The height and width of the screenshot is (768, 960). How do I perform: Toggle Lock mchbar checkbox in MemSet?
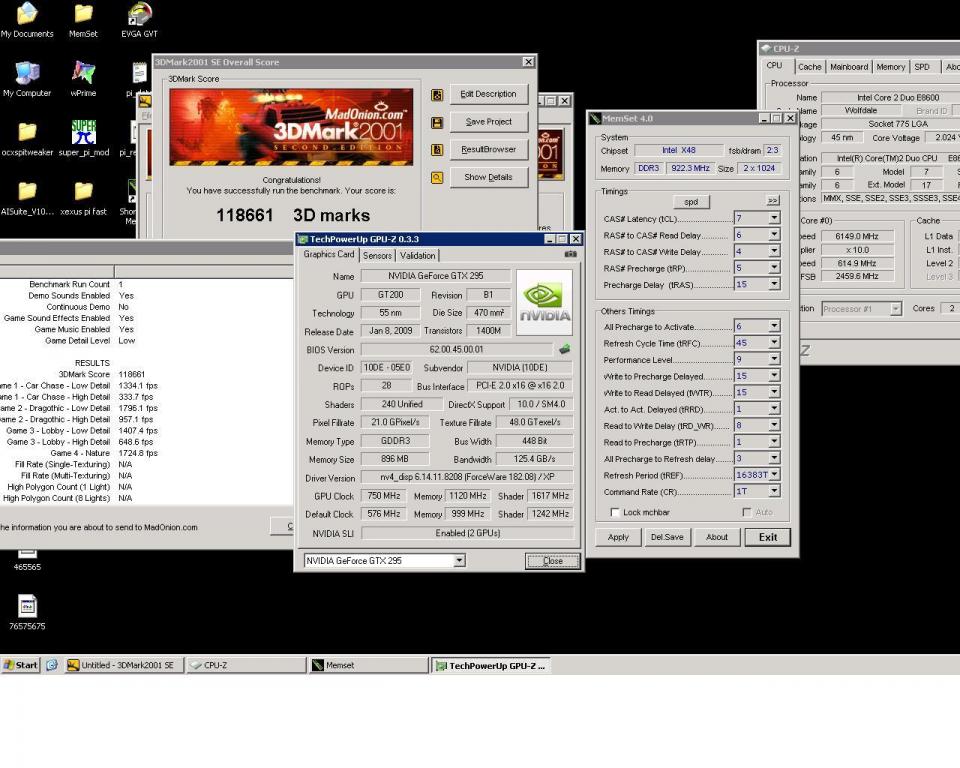(x=615, y=512)
